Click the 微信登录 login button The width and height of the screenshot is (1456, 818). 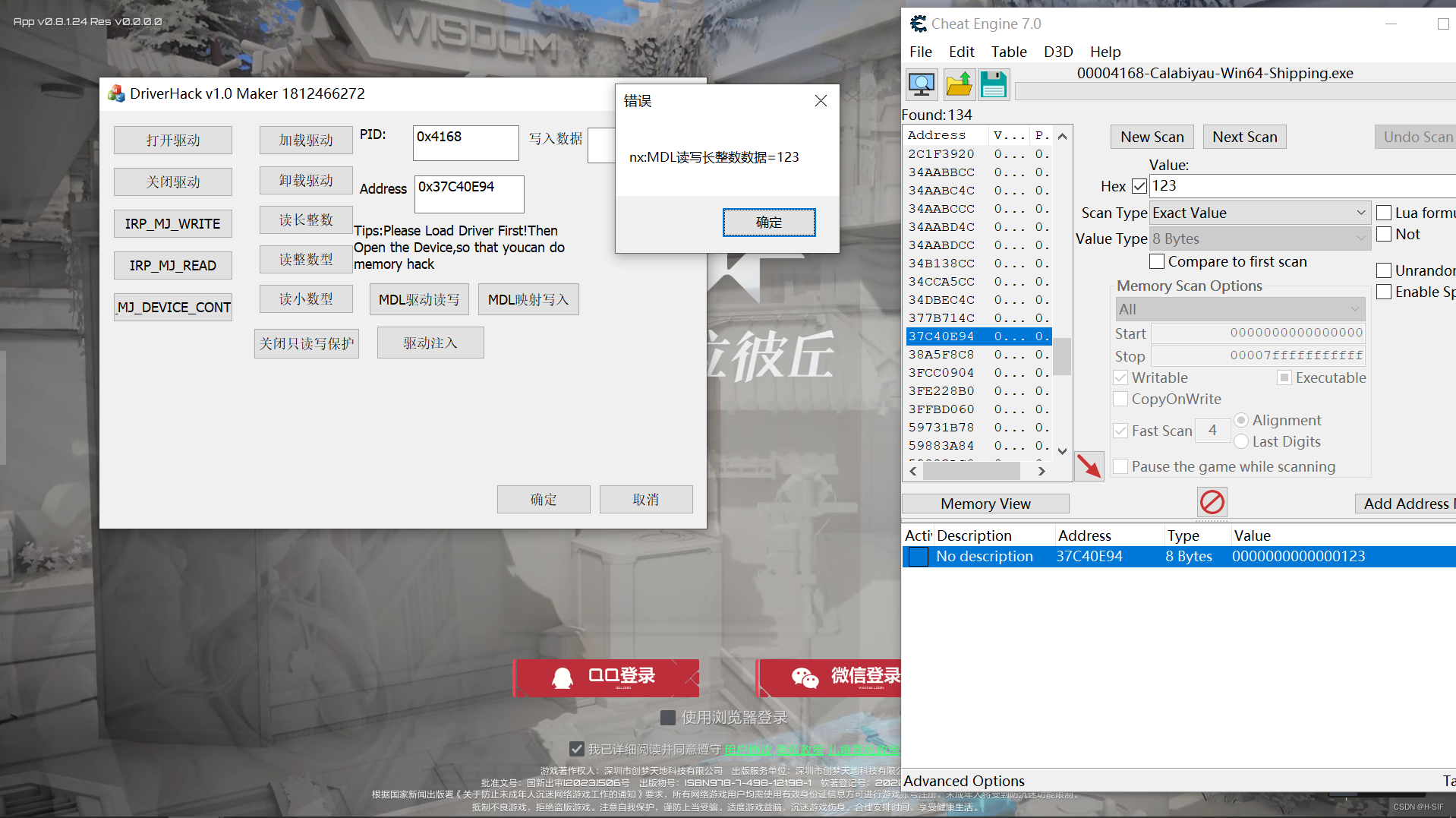click(829, 677)
